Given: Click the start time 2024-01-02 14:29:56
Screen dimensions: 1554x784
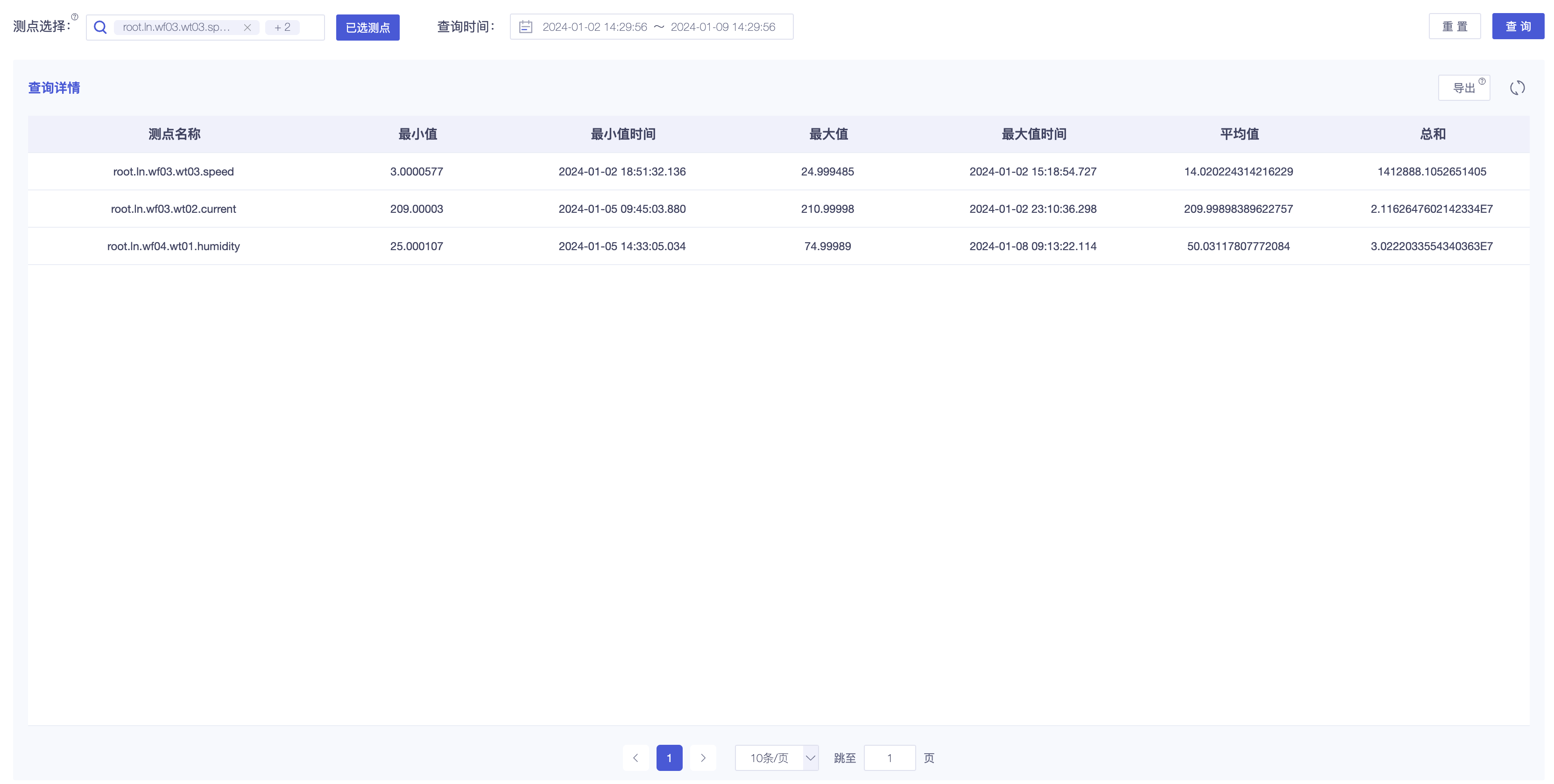Looking at the screenshot, I should 594,27.
